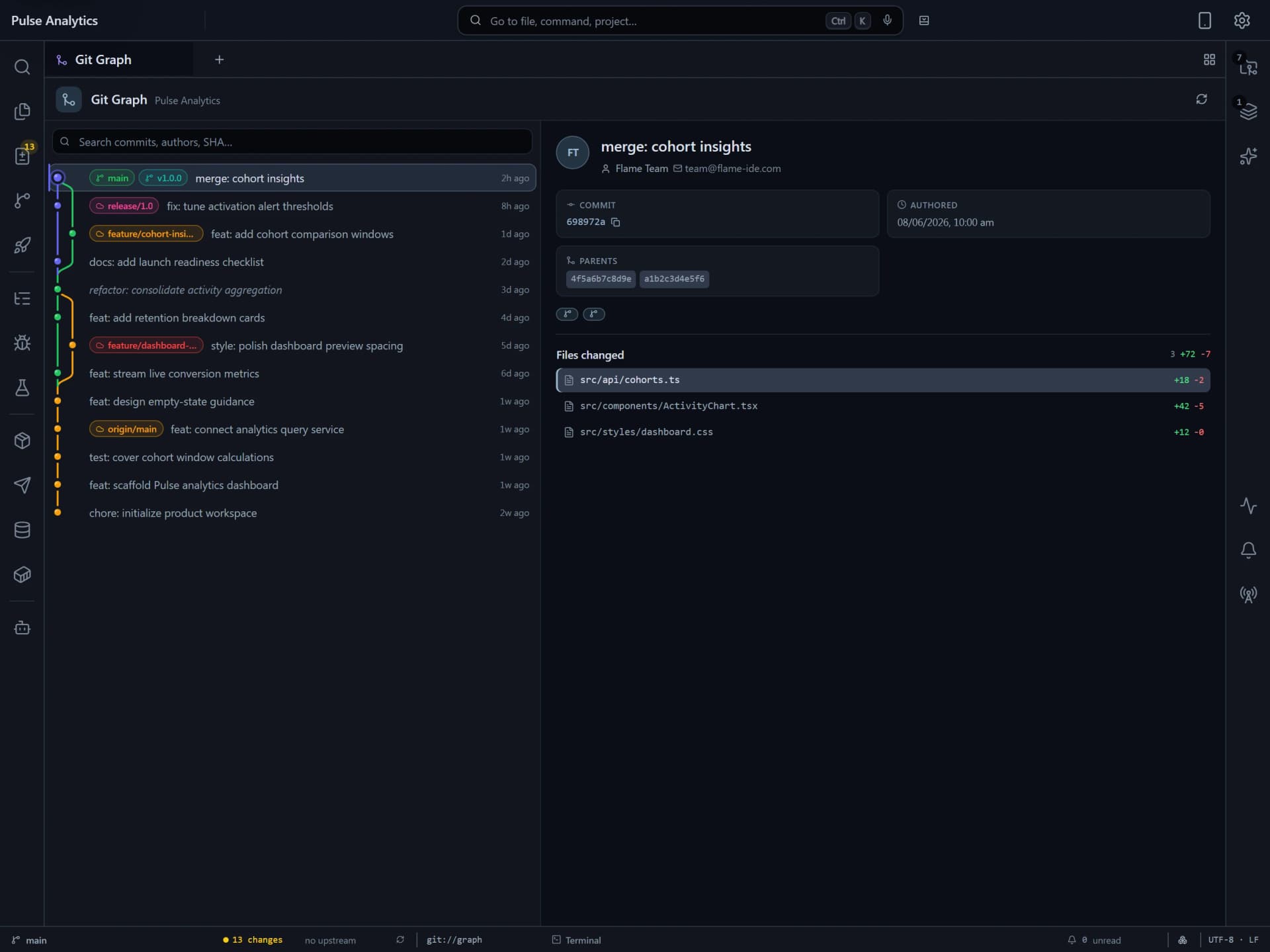Open Terminal from the status bar

pos(576,939)
